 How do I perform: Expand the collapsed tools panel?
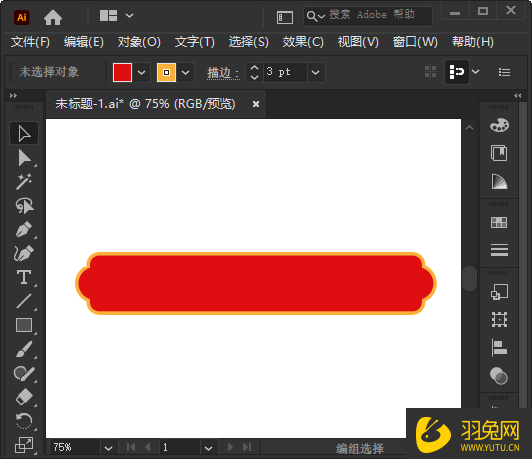(x=13, y=96)
